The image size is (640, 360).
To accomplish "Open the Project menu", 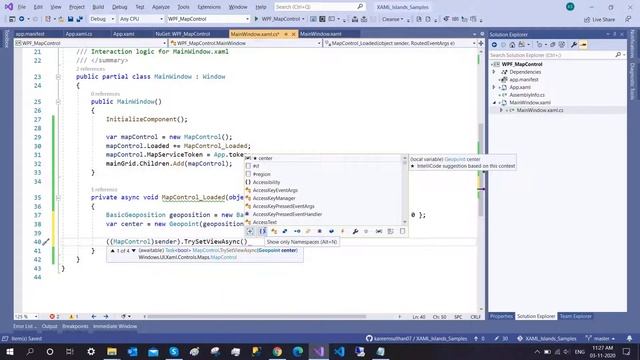I will (77, 7).
